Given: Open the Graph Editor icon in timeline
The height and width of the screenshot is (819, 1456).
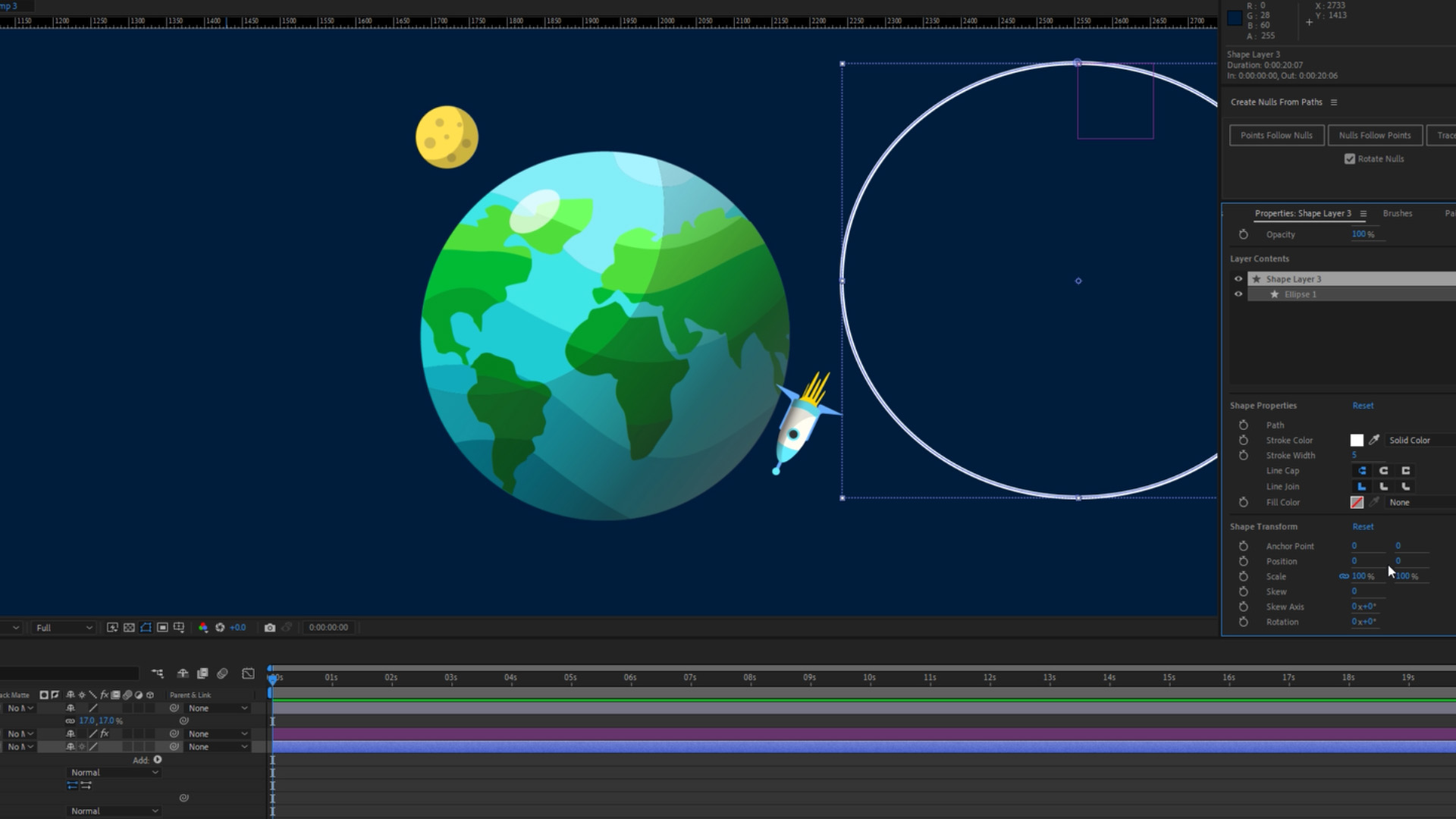Looking at the screenshot, I should tap(248, 673).
